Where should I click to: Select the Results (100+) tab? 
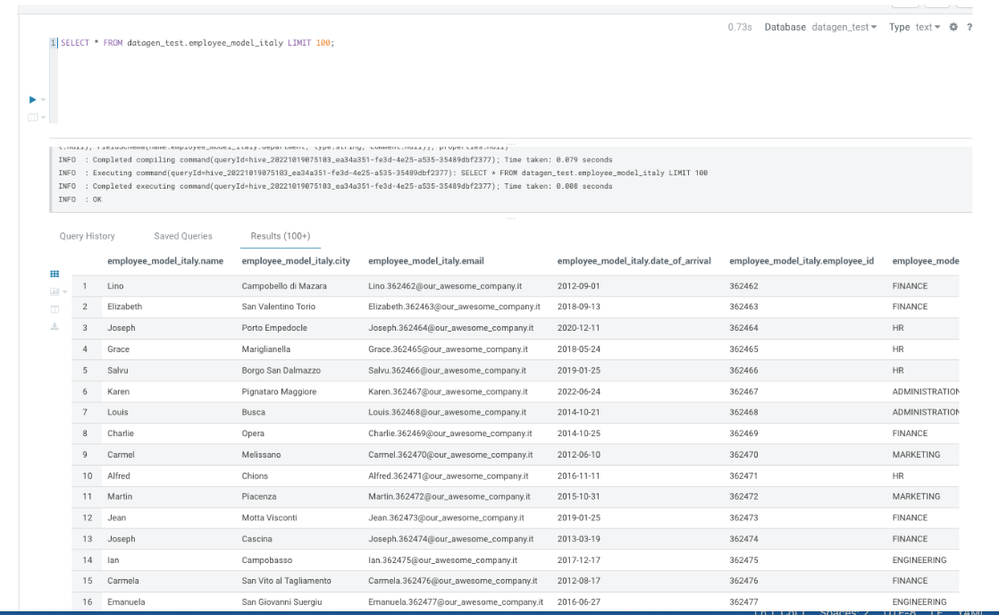(280, 236)
